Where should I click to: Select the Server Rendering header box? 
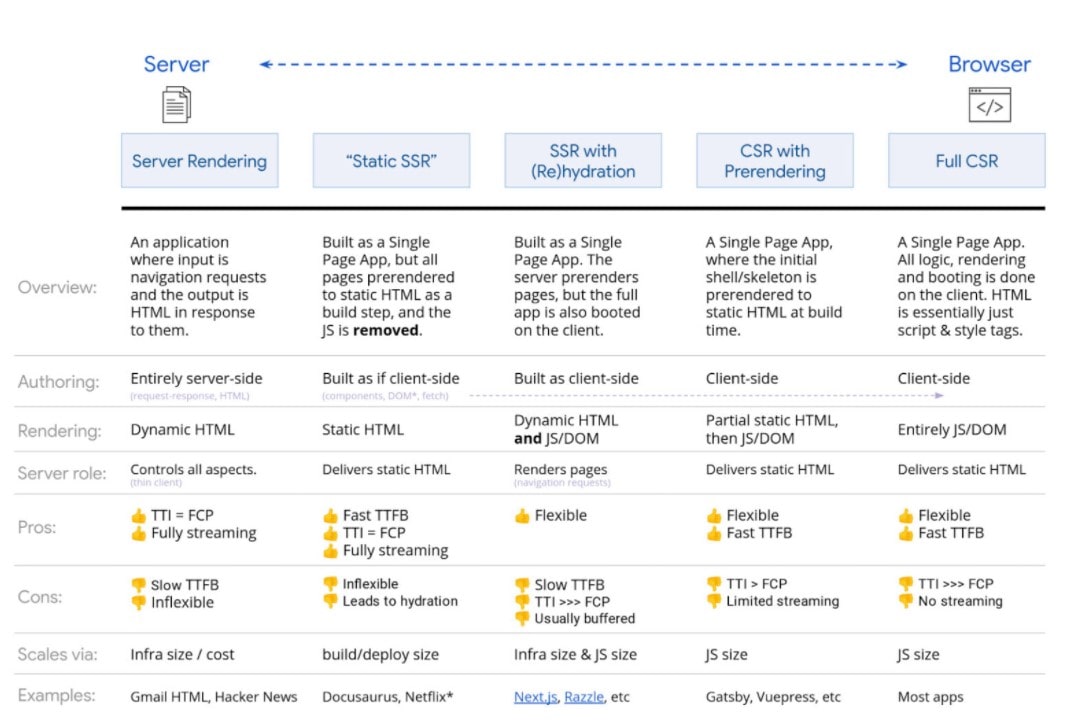(x=199, y=161)
